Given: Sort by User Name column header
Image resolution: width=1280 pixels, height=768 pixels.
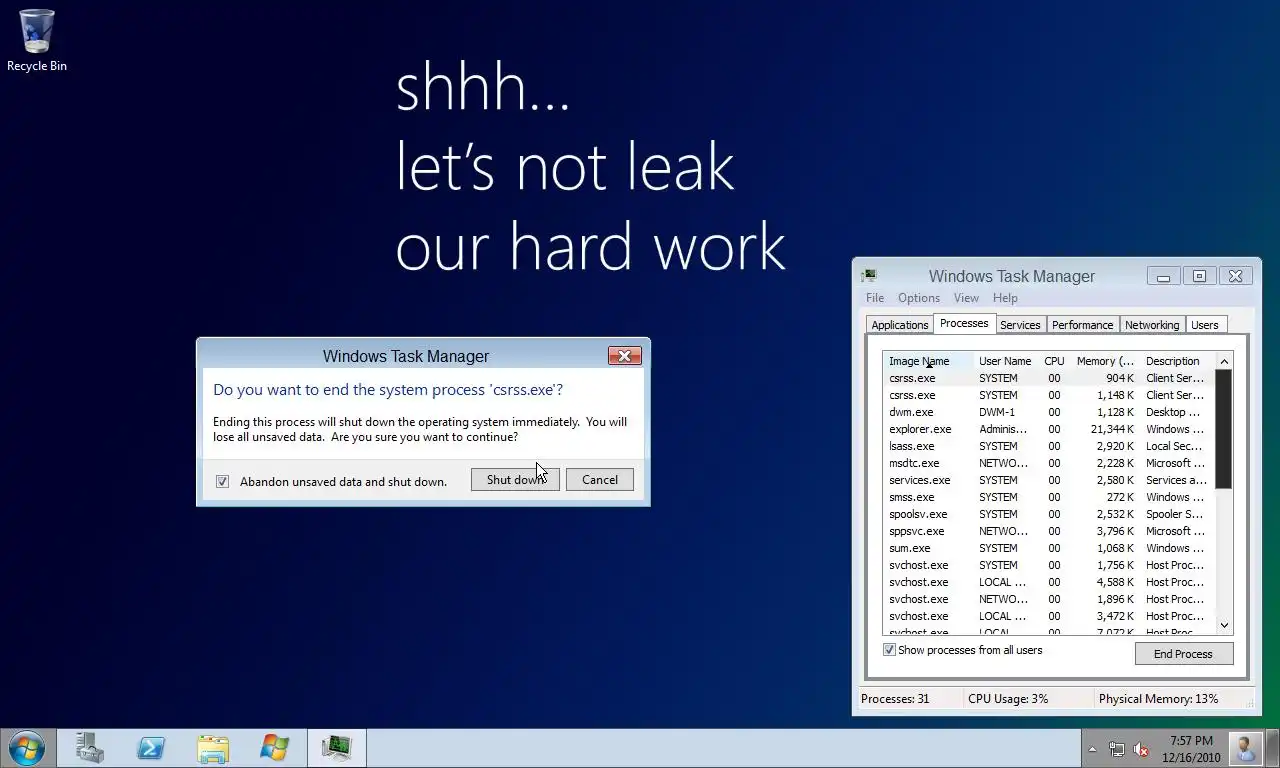Looking at the screenshot, I should click(1005, 361).
